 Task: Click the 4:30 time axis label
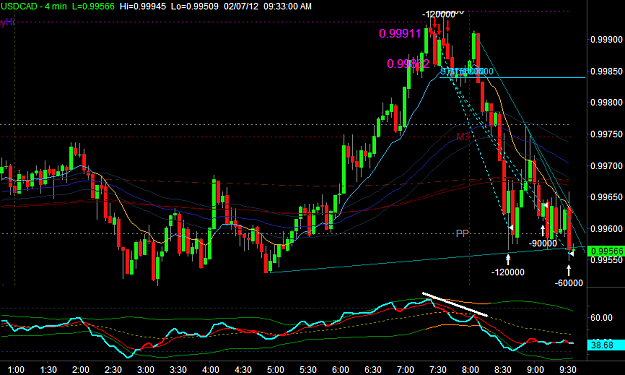tap(243, 369)
